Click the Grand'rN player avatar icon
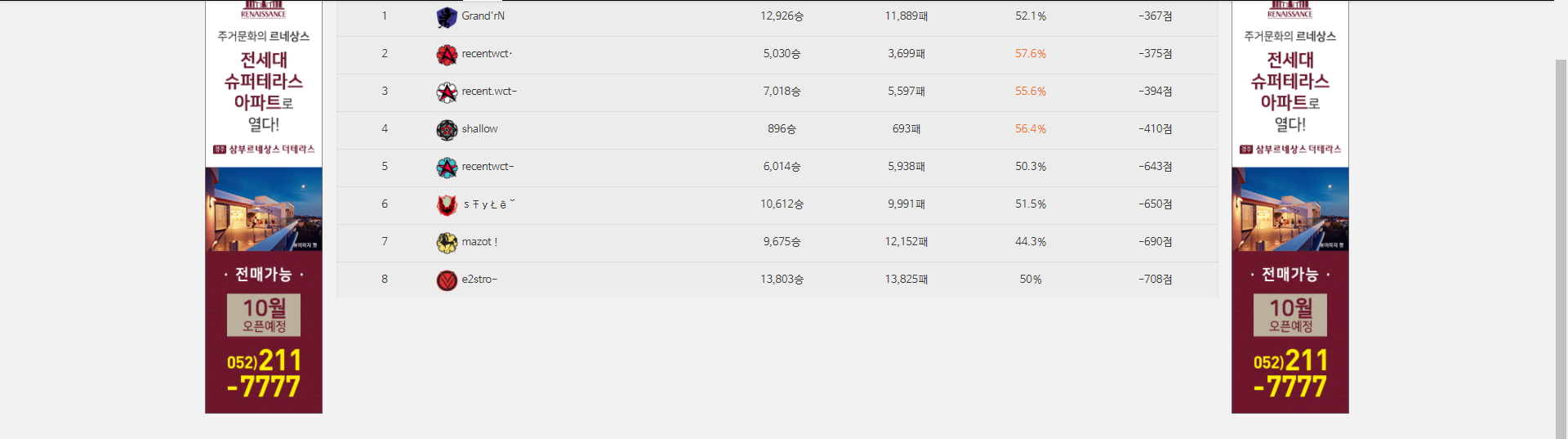 (x=447, y=17)
